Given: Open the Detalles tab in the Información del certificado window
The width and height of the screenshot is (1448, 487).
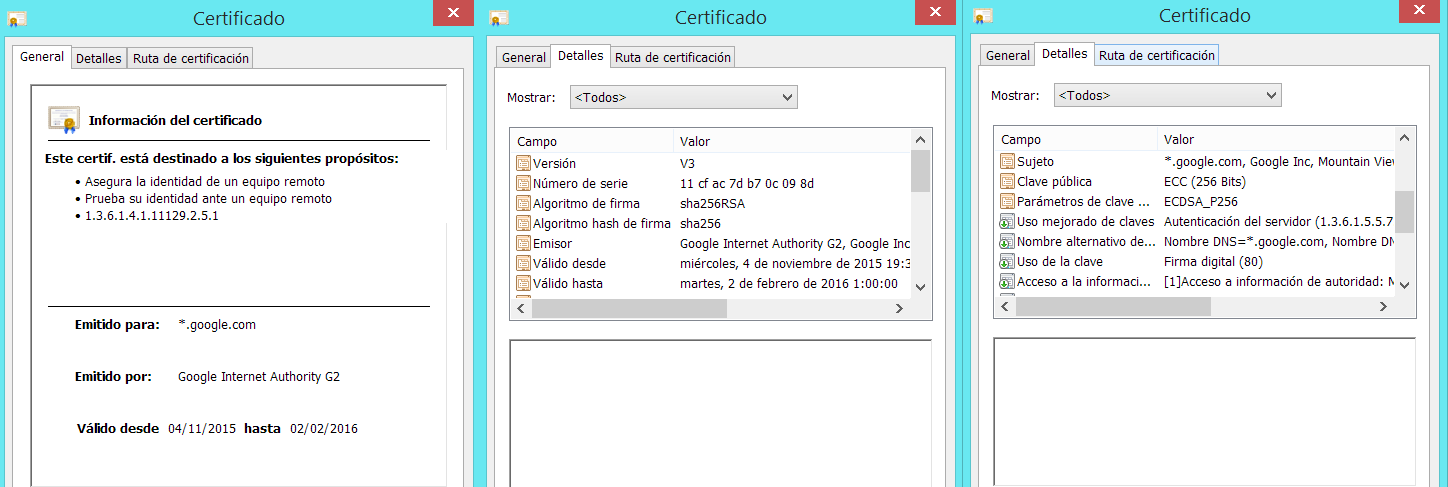Looking at the screenshot, I should 98,58.
